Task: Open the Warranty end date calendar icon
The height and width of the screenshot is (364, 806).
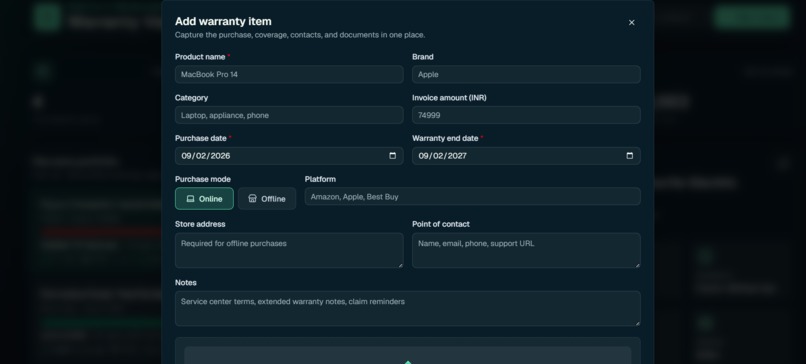Action: (x=630, y=156)
